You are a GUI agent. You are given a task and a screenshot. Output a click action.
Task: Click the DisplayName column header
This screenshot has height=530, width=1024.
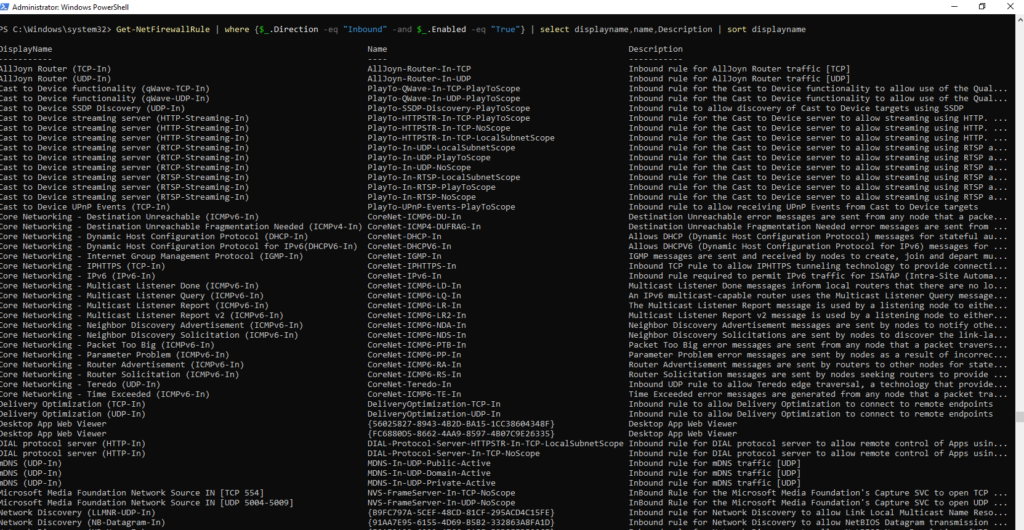click(x=26, y=49)
